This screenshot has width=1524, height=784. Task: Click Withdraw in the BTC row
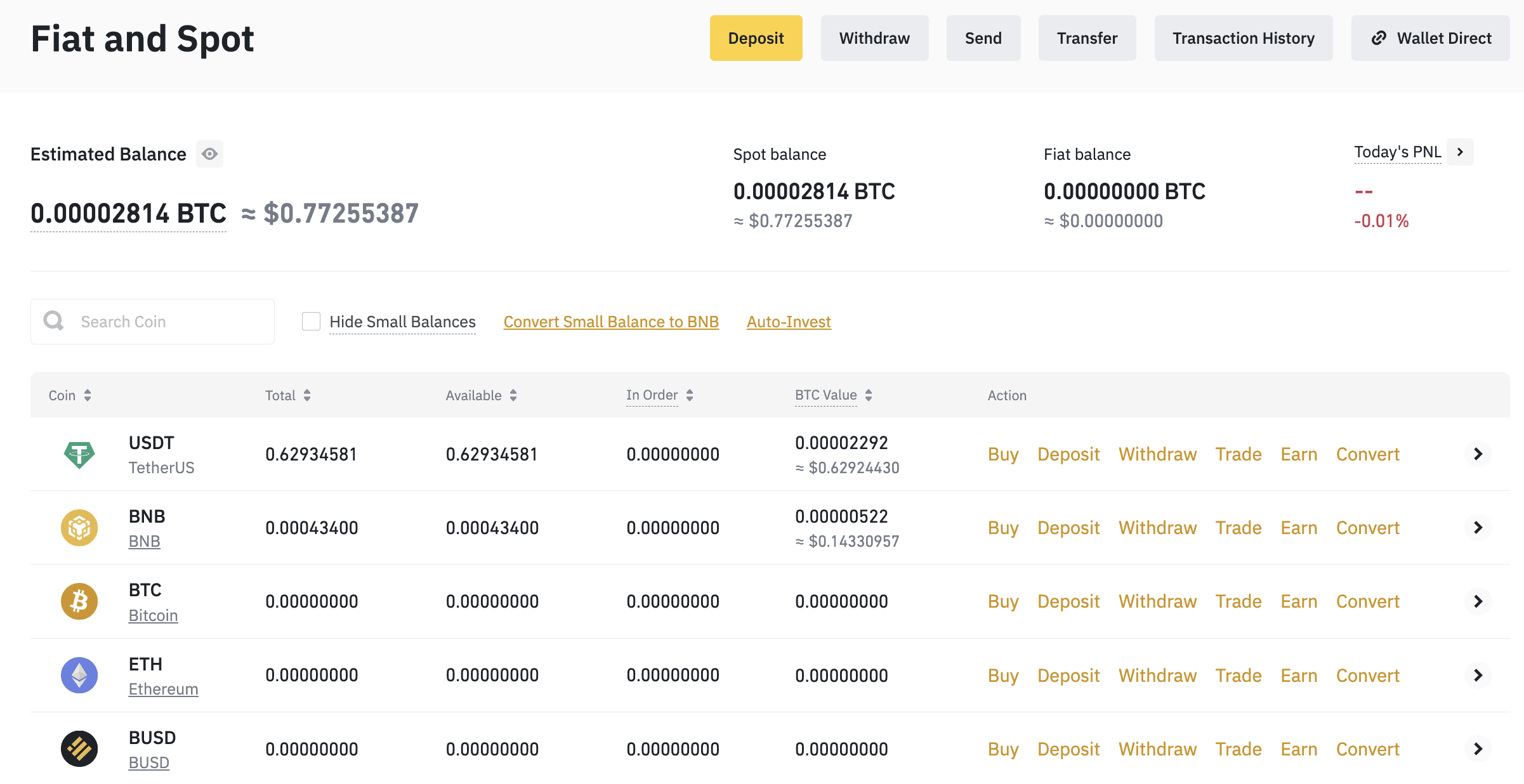coord(1157,601)
